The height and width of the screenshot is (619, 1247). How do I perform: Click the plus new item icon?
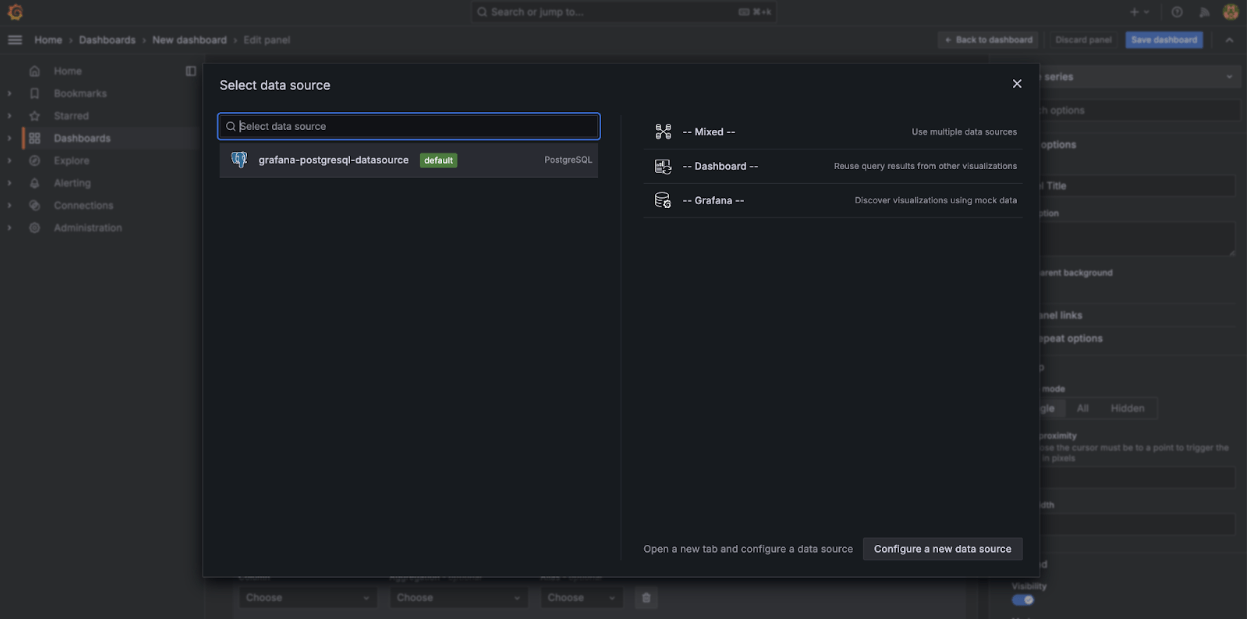1135,12
